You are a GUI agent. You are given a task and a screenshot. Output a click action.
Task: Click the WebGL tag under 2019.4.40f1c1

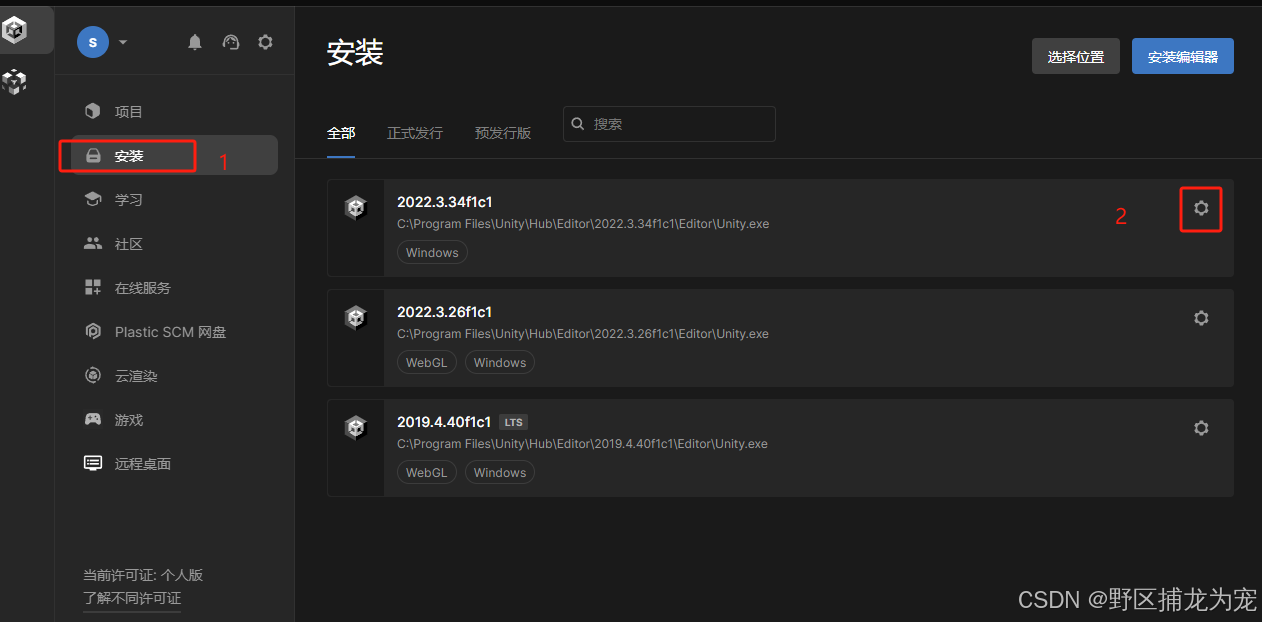(427, 473)
